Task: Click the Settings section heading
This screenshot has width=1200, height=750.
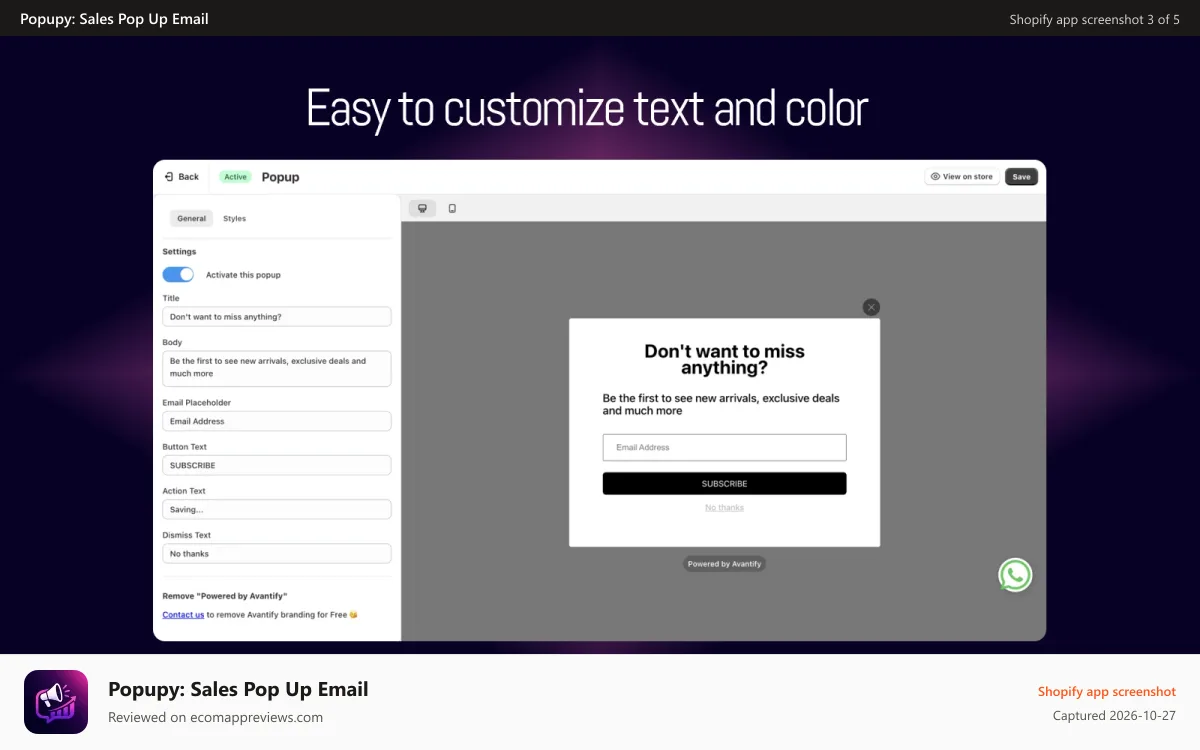Action: click(x=179, y=252)
